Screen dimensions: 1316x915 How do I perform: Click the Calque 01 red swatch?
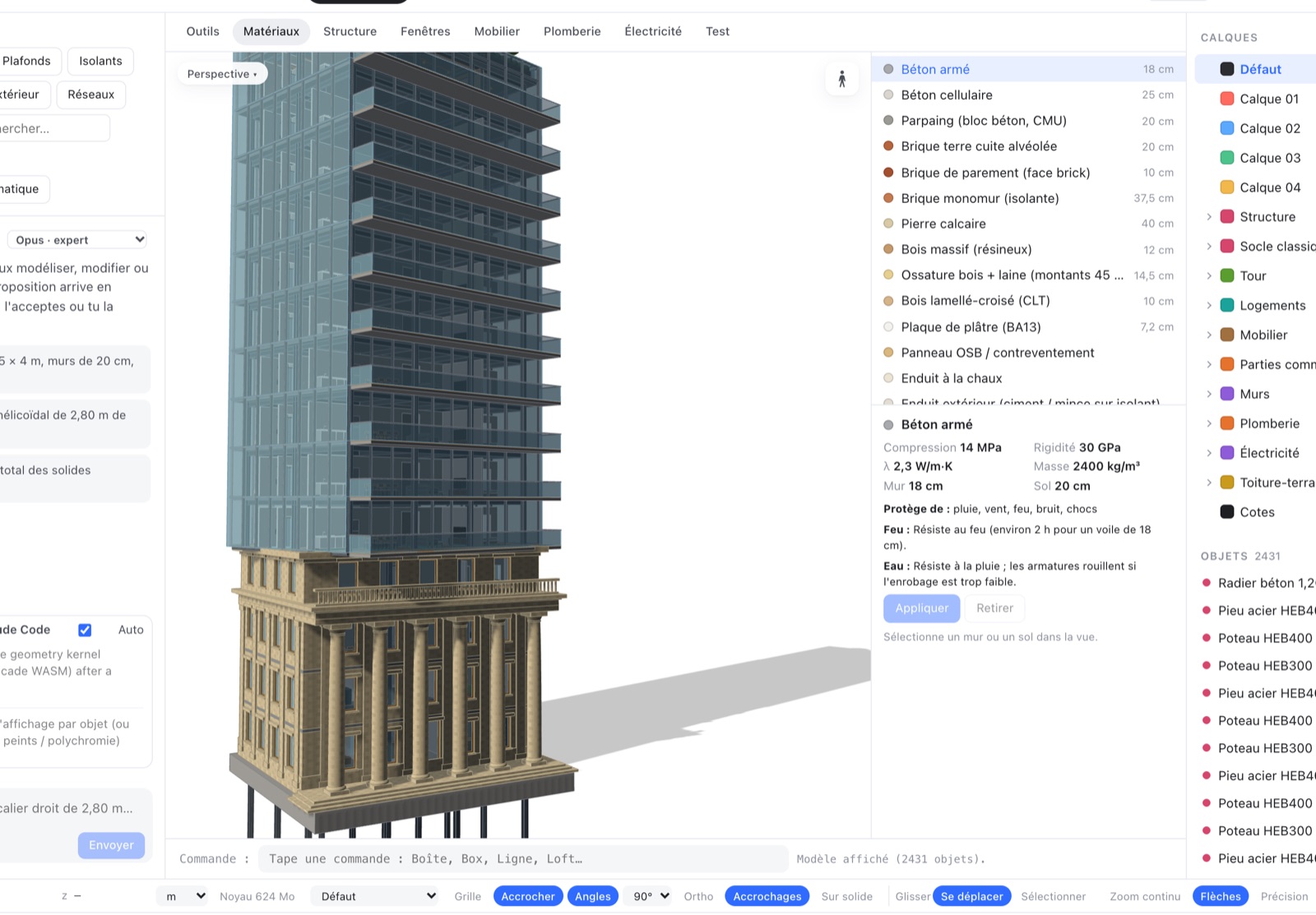[x=1226, y=99]
